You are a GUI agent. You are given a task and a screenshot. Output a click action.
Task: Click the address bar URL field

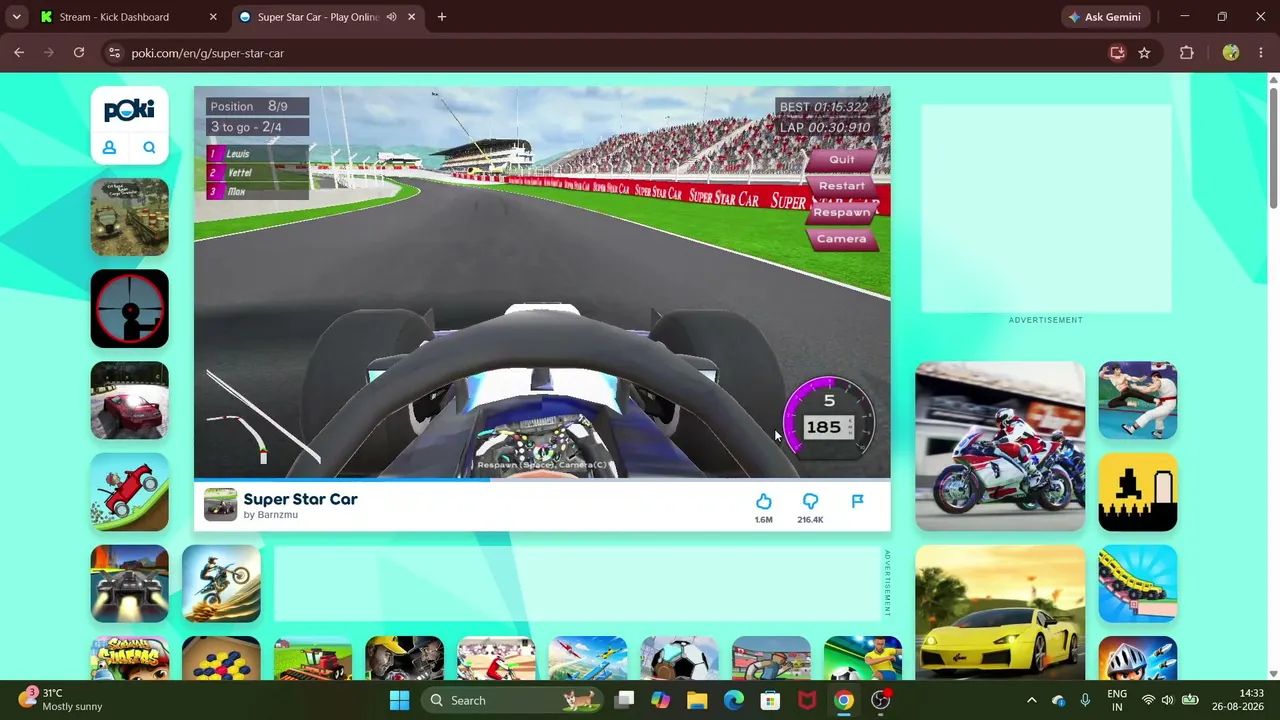[x=600, y=53]
